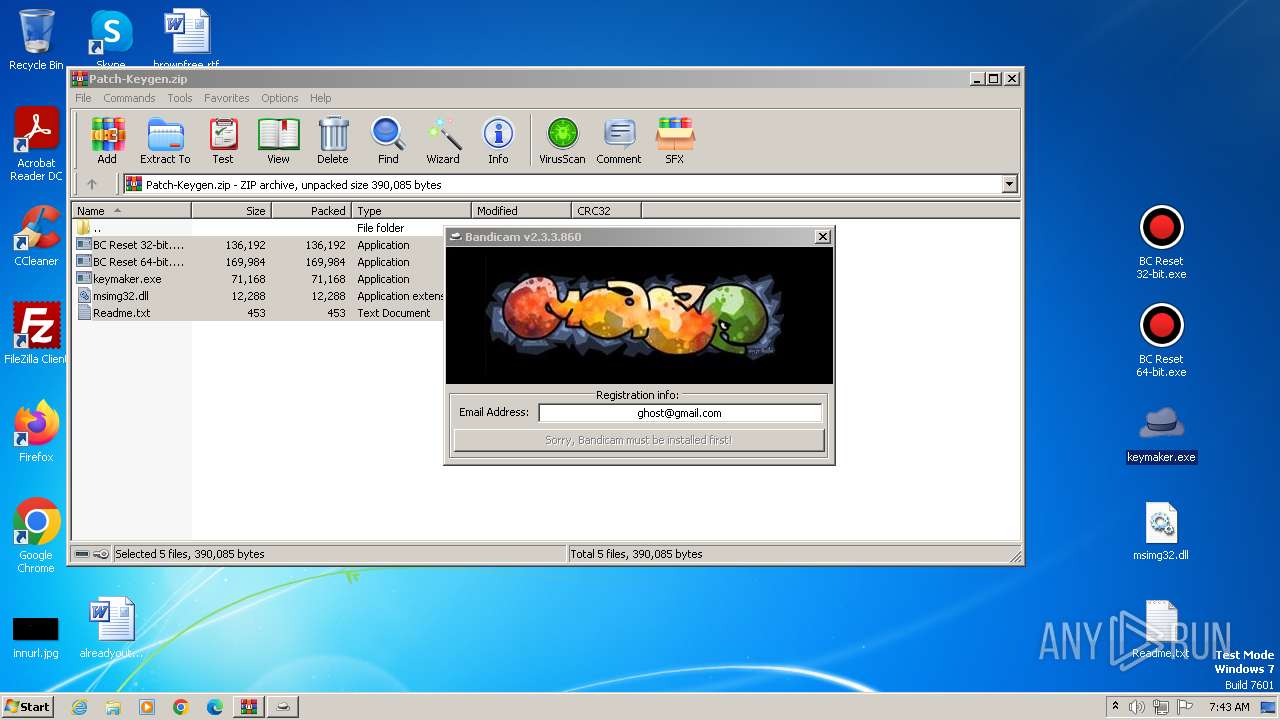The height and width of the screenshot is (720, 1280).
Task: Go up one folder level arrow
Action: [x=92, y=184]
